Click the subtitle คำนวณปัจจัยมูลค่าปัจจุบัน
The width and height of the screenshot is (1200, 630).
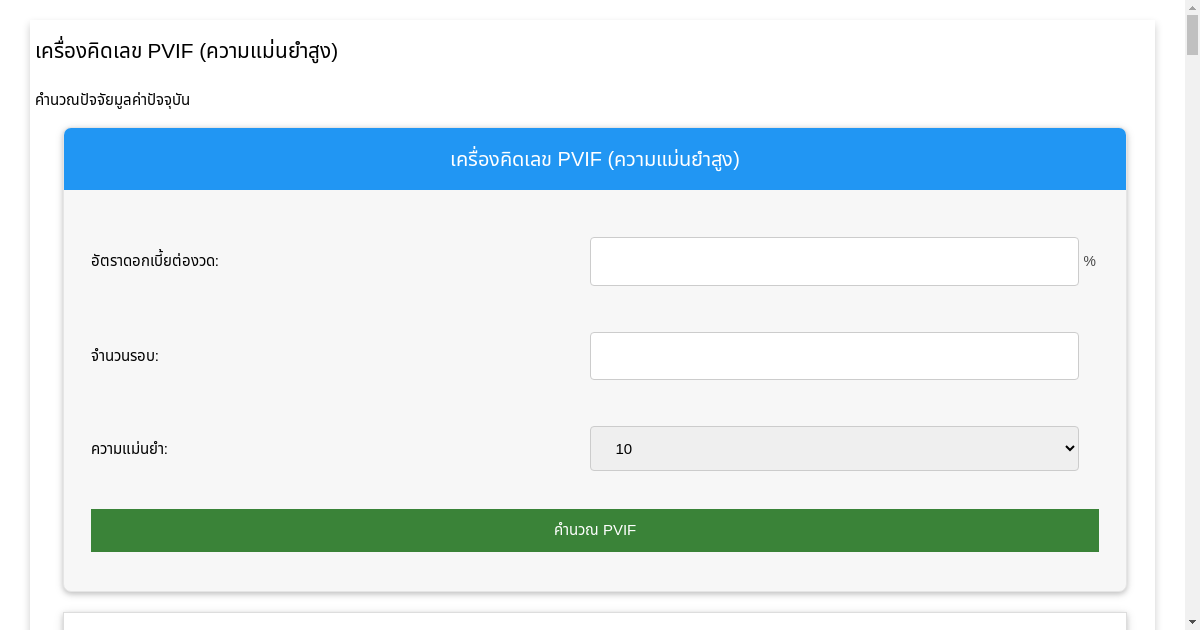point(110,99)
